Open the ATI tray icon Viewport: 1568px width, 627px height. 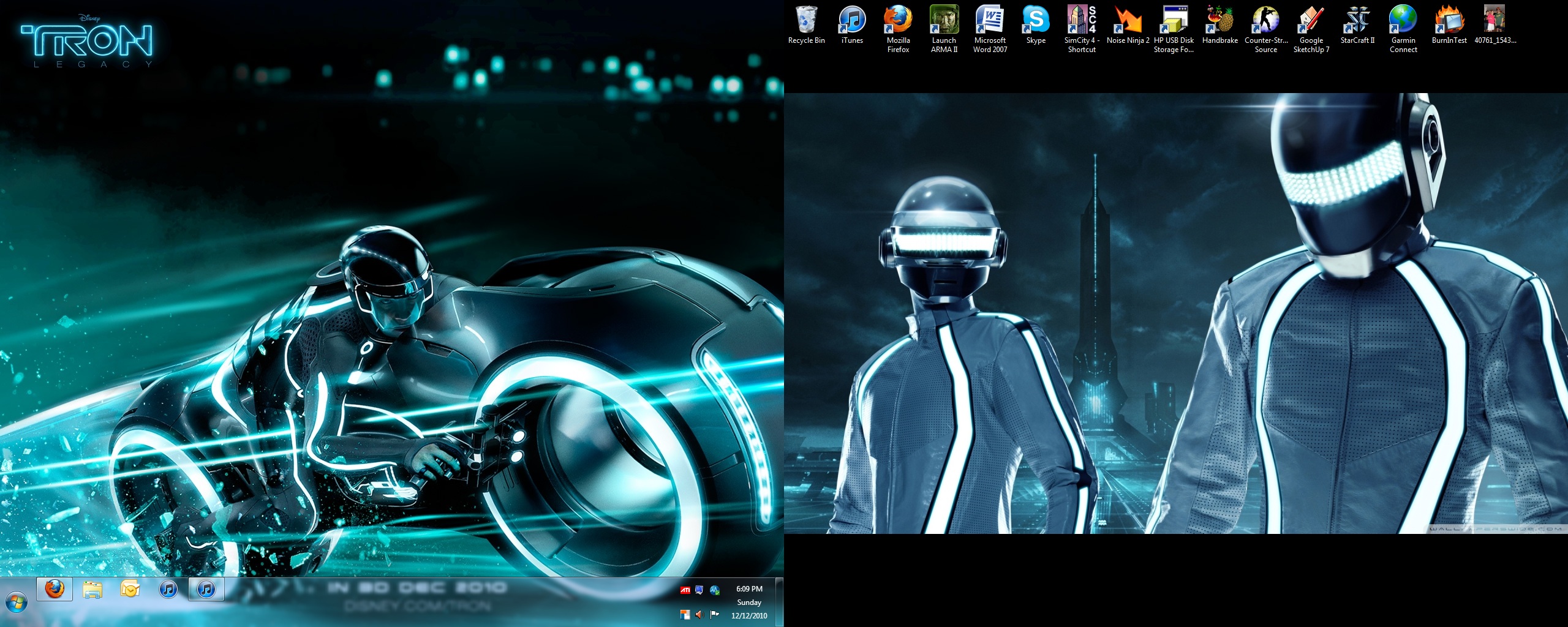pos(685,590)
